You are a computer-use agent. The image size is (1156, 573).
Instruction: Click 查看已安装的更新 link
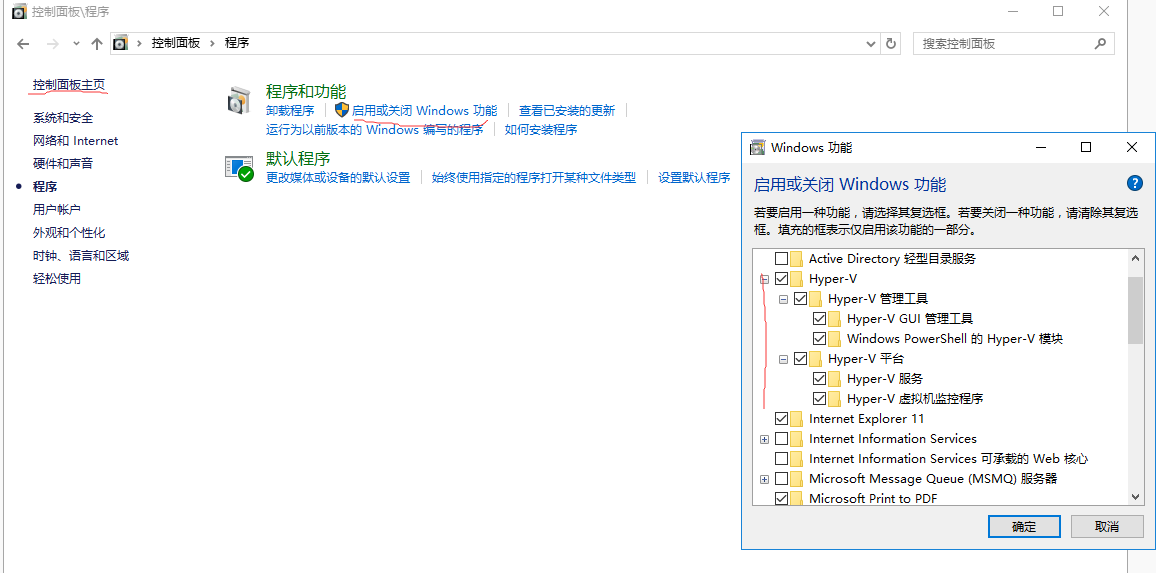pyautogui.click(x=567, y=111)
